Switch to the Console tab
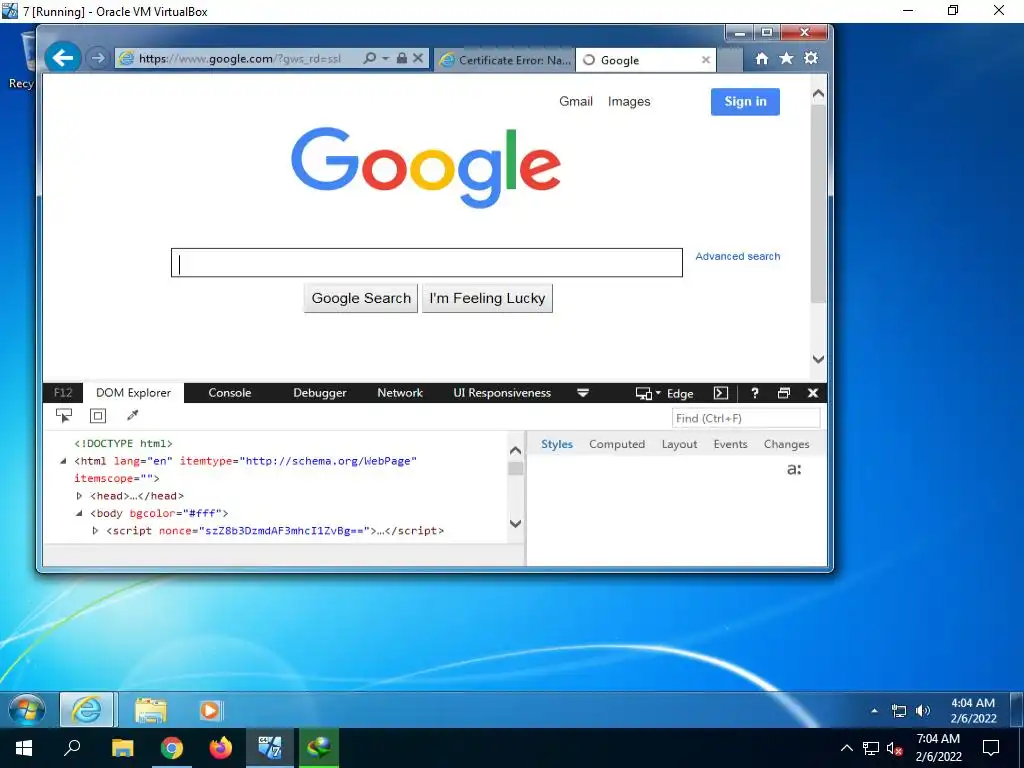1024x768 pixels. tap(229, 392)
